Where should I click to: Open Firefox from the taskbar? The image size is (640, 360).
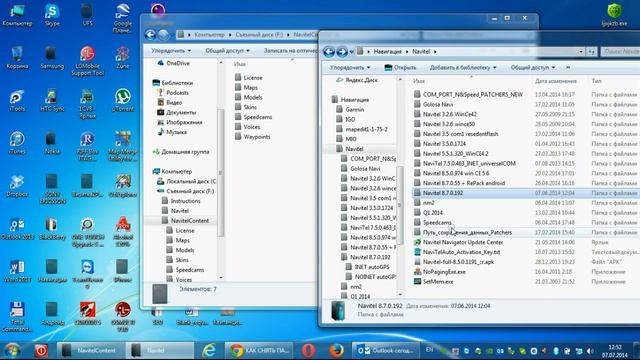(x=336, y=350)
